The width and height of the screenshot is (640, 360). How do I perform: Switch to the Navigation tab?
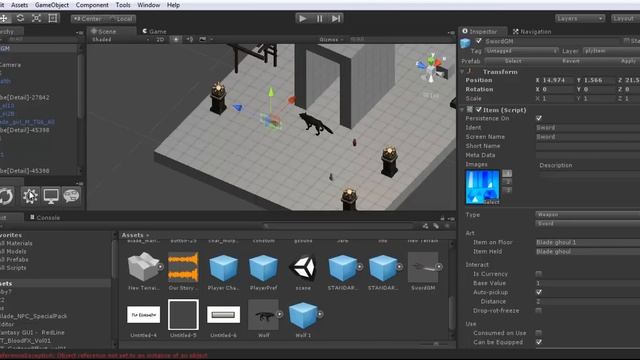click(x=532, y=31)
